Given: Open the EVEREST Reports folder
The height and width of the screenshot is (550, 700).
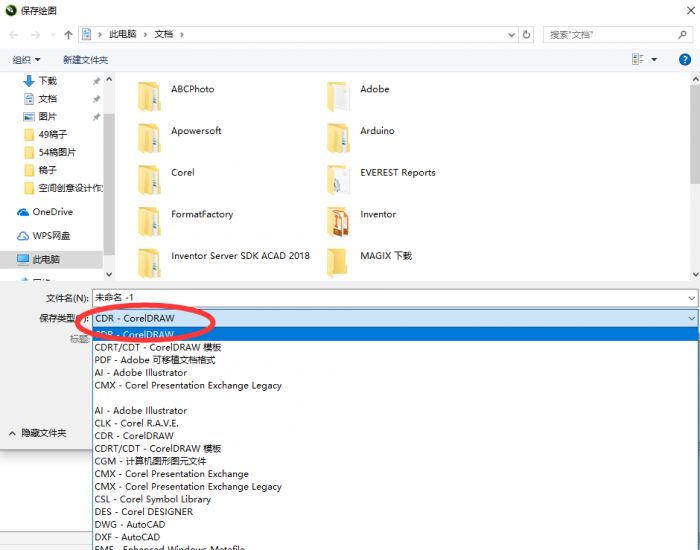Looking at the screenshot, I should point(397,172).
